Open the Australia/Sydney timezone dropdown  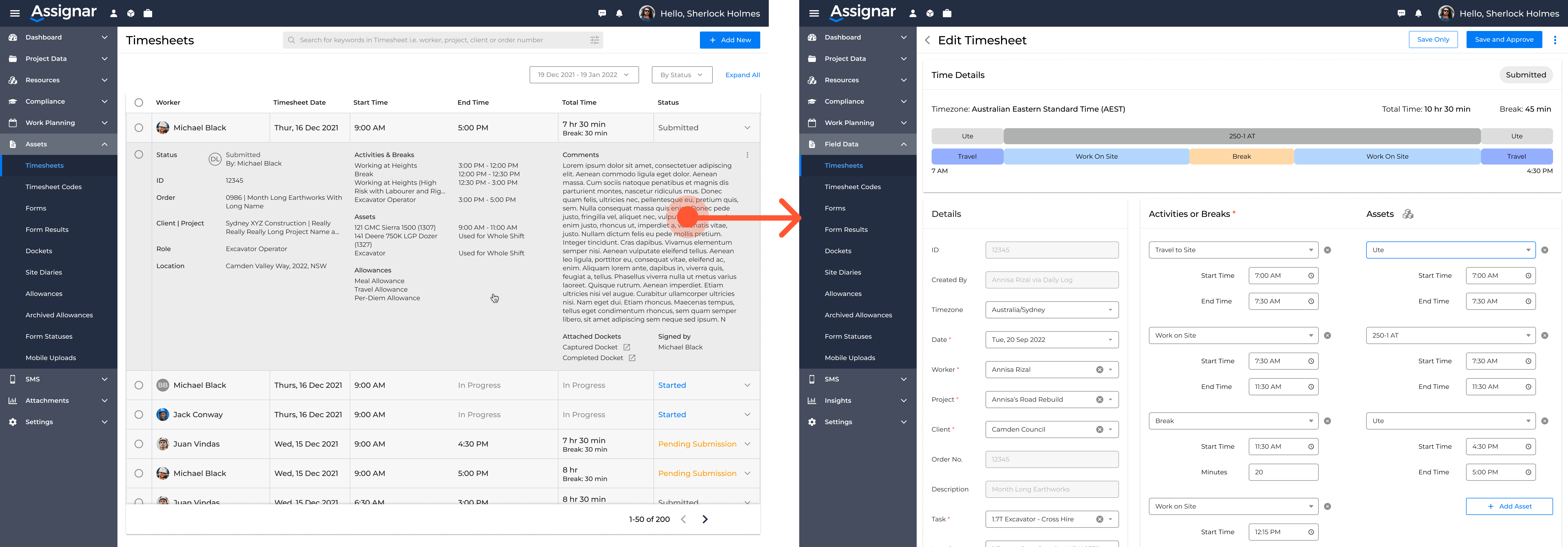point(1051,310)
